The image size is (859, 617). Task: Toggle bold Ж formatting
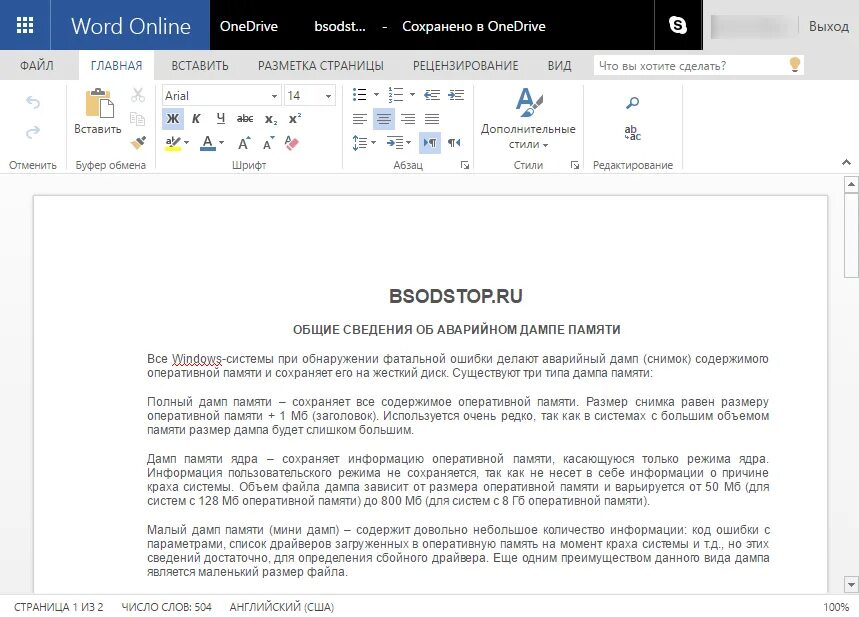coord(173,119)
